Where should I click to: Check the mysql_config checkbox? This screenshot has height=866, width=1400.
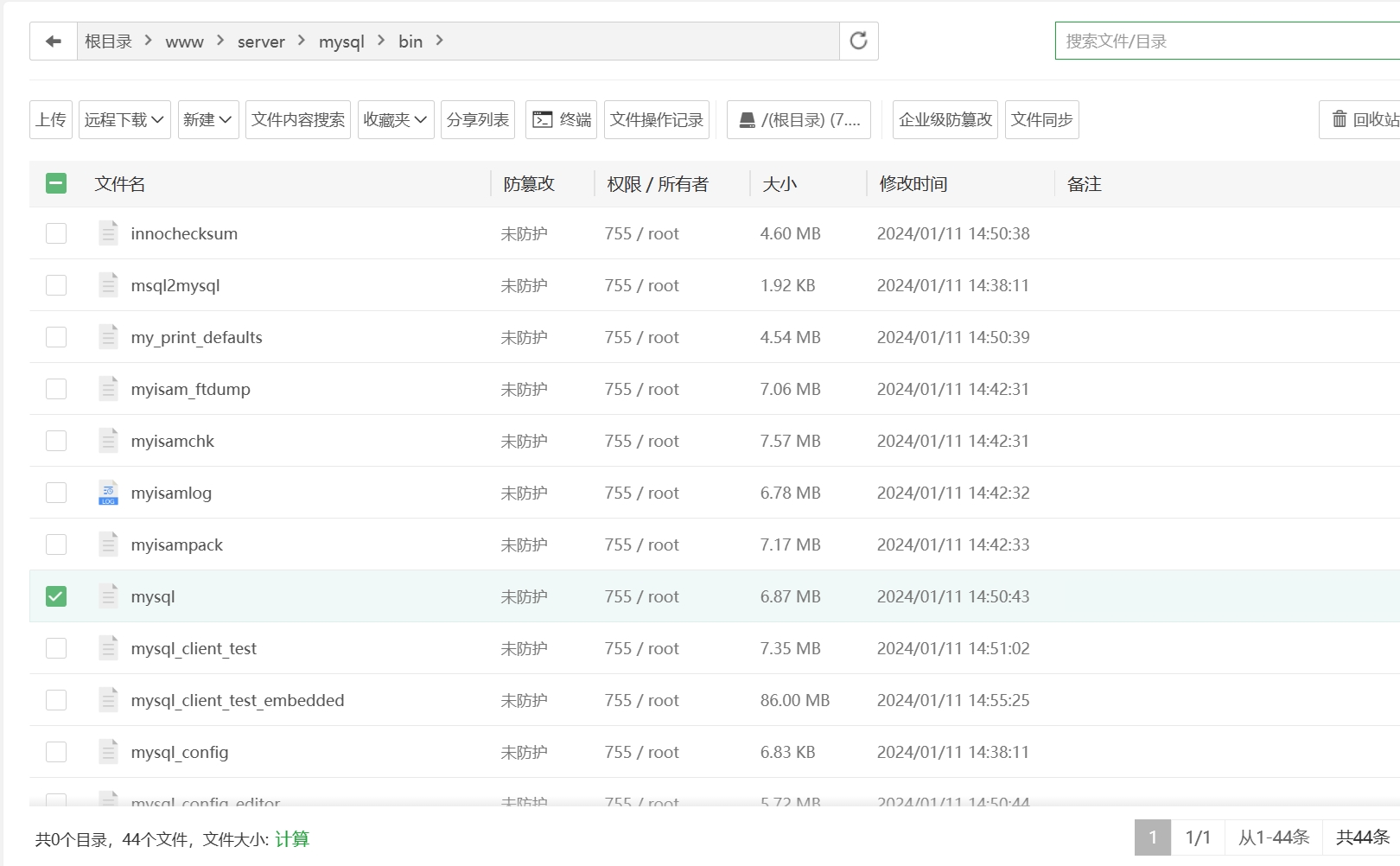point(56,752)
